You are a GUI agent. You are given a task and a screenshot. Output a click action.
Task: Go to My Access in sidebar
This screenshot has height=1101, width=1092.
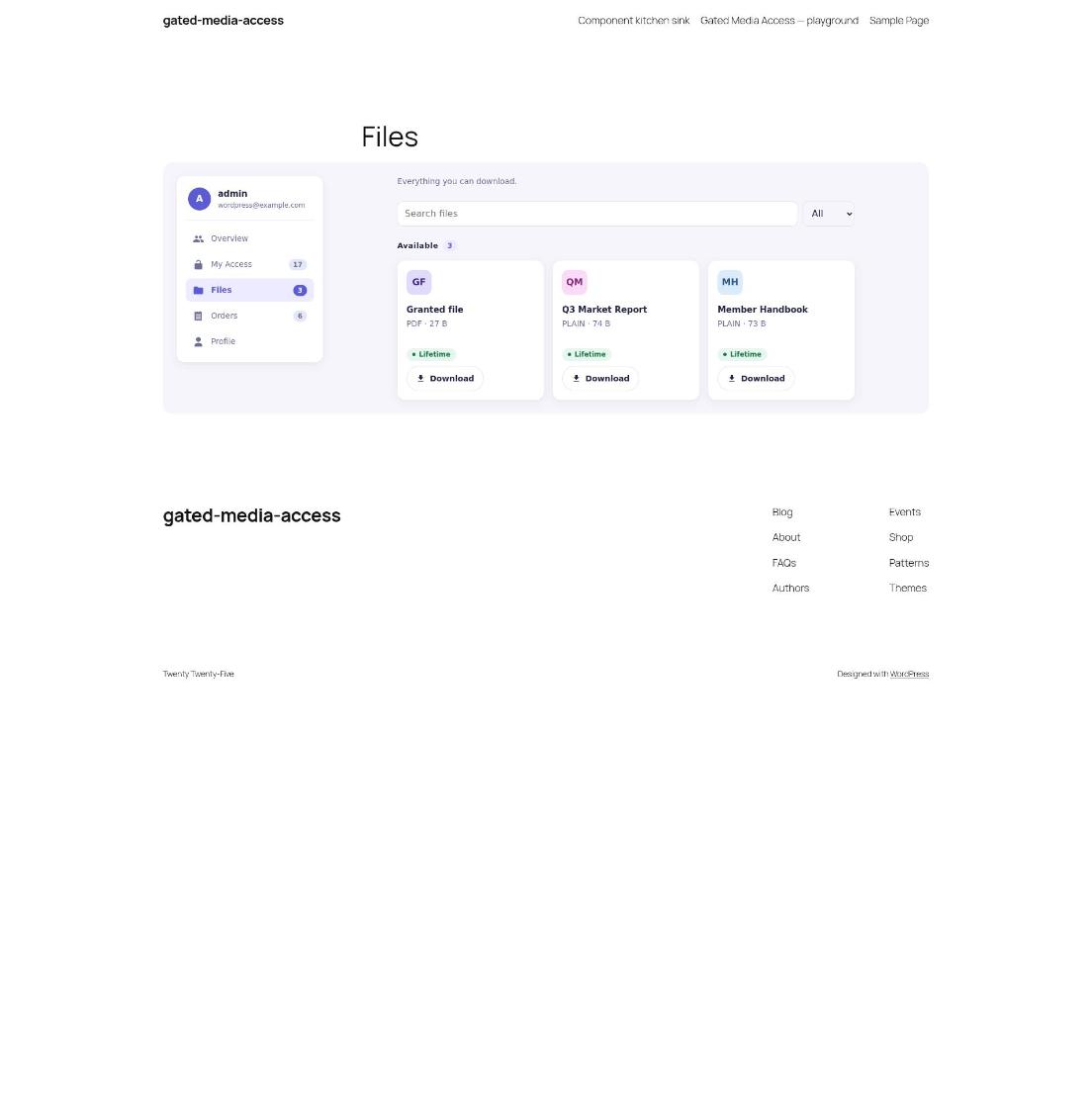click(x=249, y=265)
